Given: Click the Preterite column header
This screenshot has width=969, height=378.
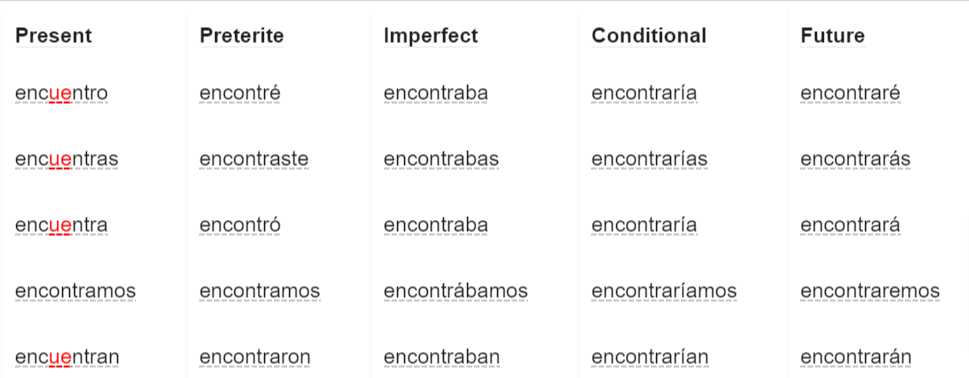Looking at the screenshot, I should coord(242,36).
